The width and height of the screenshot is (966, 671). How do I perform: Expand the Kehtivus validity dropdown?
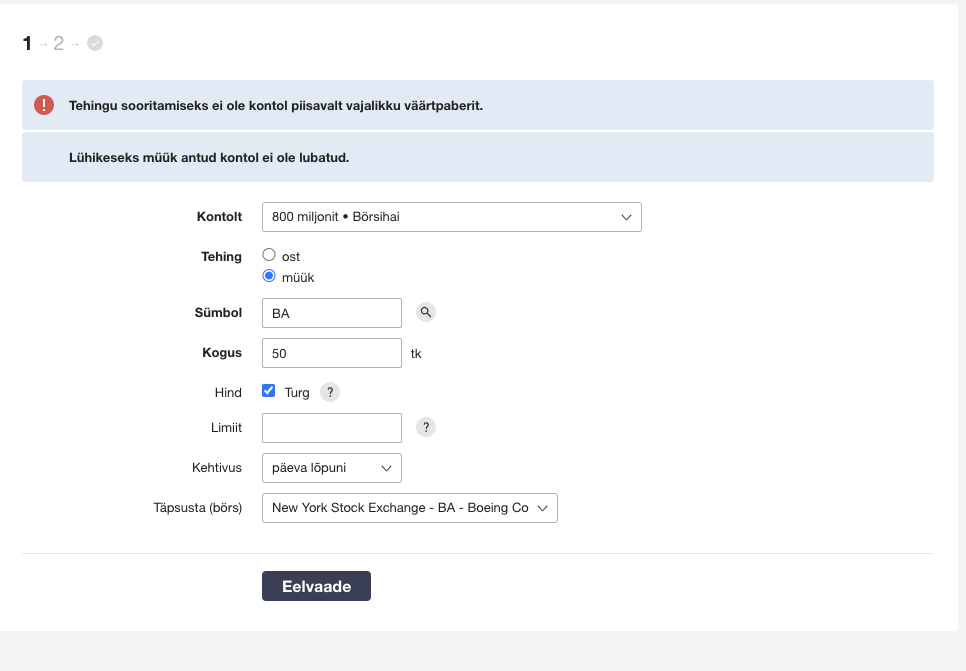coord(331,468)
